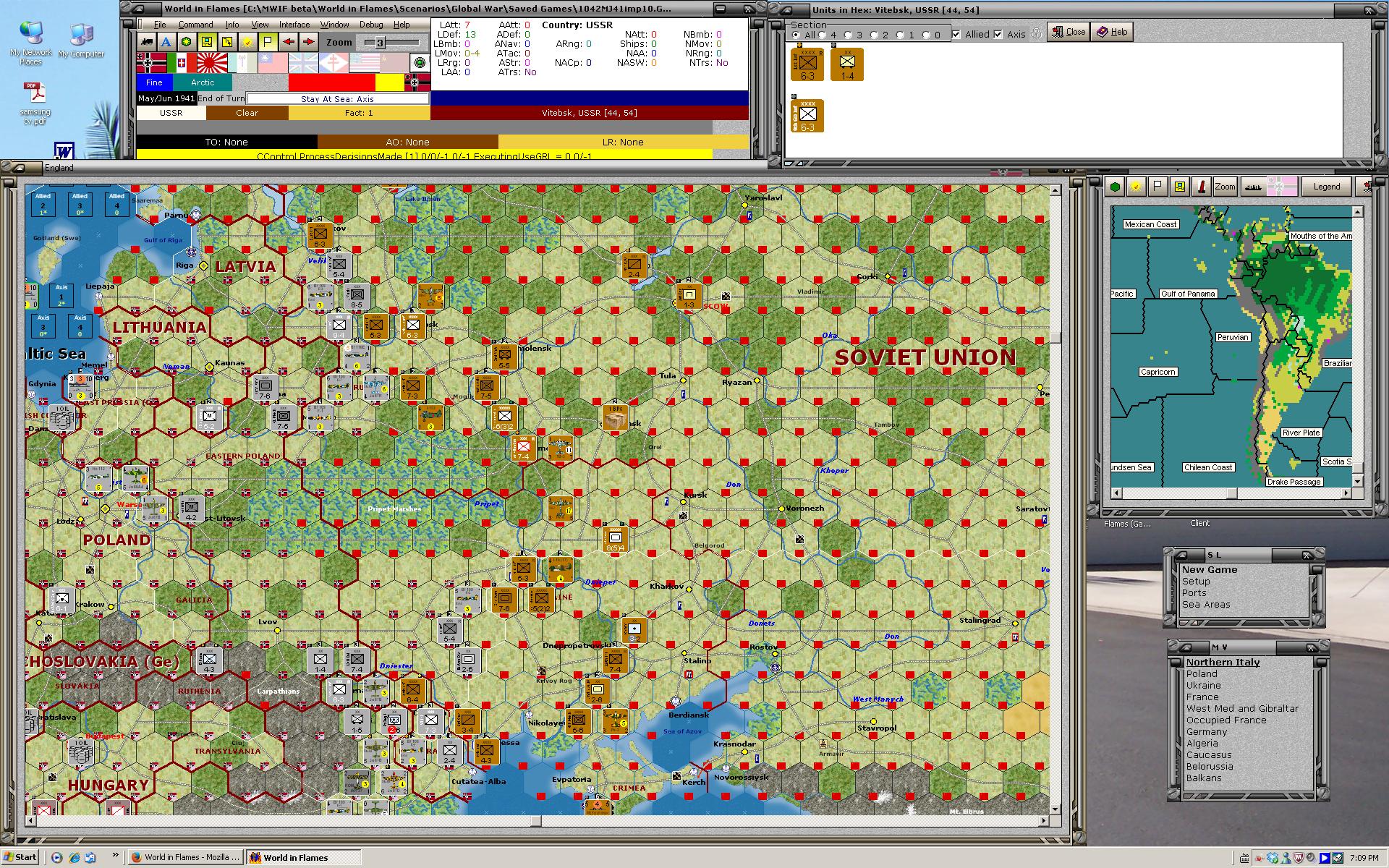This screenshot has width=1389, height=868.
Task: Click the green circular button beside the flags
Action: (419, 63)
